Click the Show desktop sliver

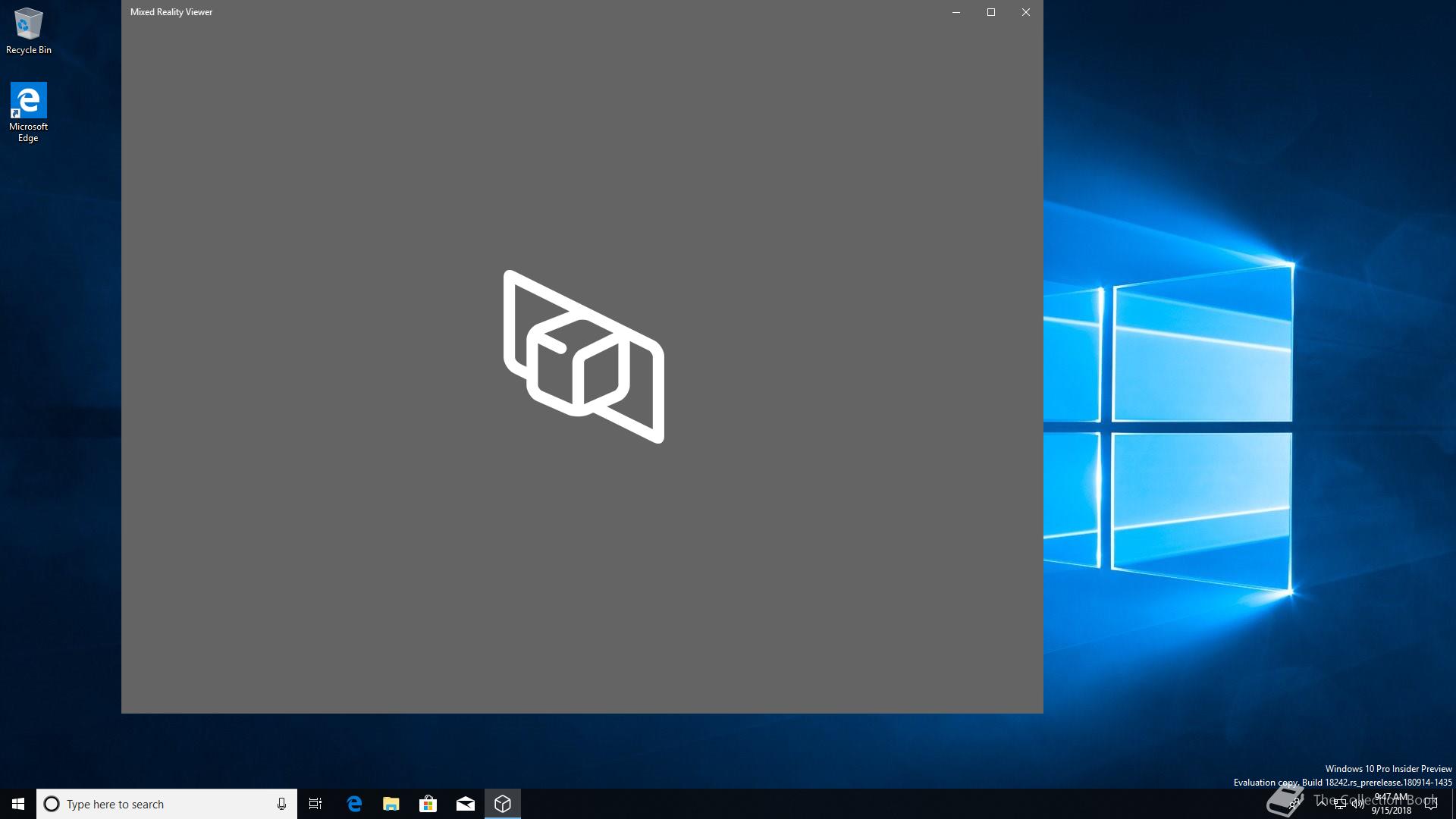(1454, 804)
